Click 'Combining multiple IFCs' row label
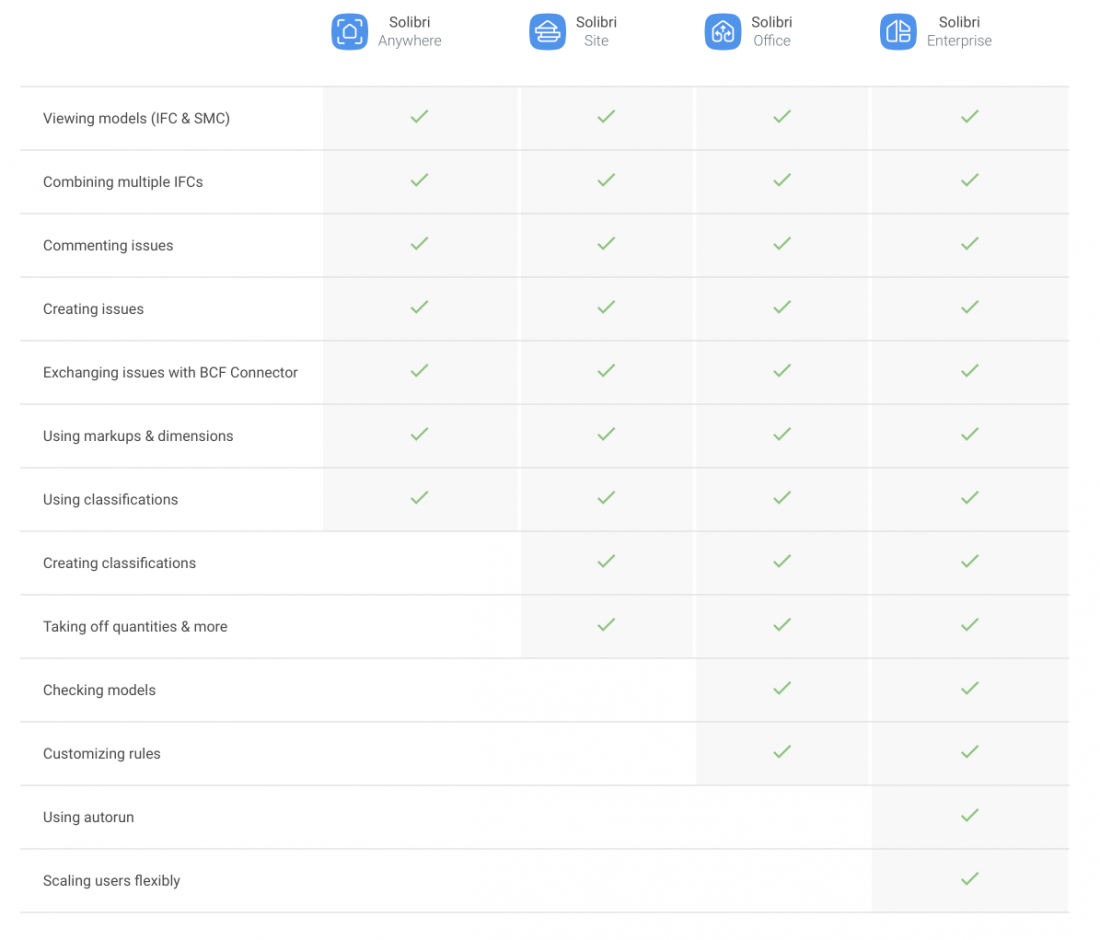This screenshot has height=940, width=1100. pos(123,182)
